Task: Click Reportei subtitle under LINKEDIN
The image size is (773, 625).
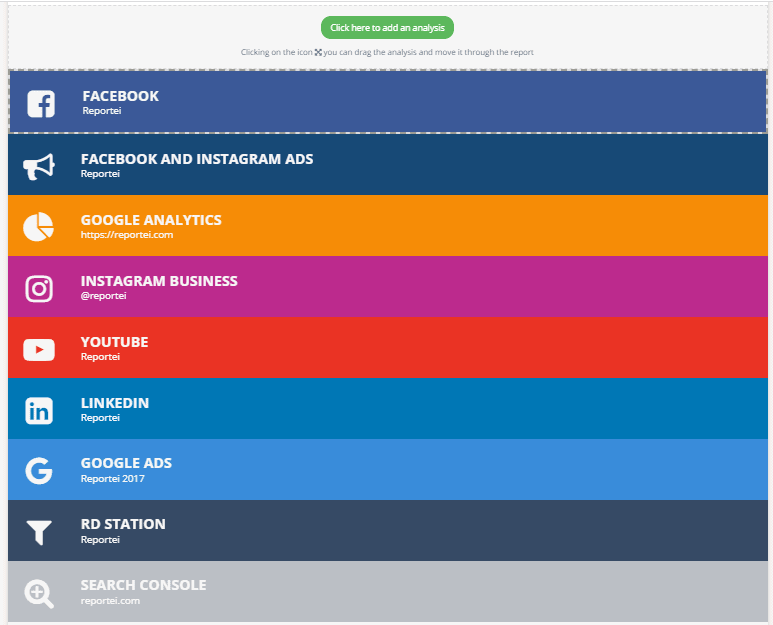Action: (100, 418)
